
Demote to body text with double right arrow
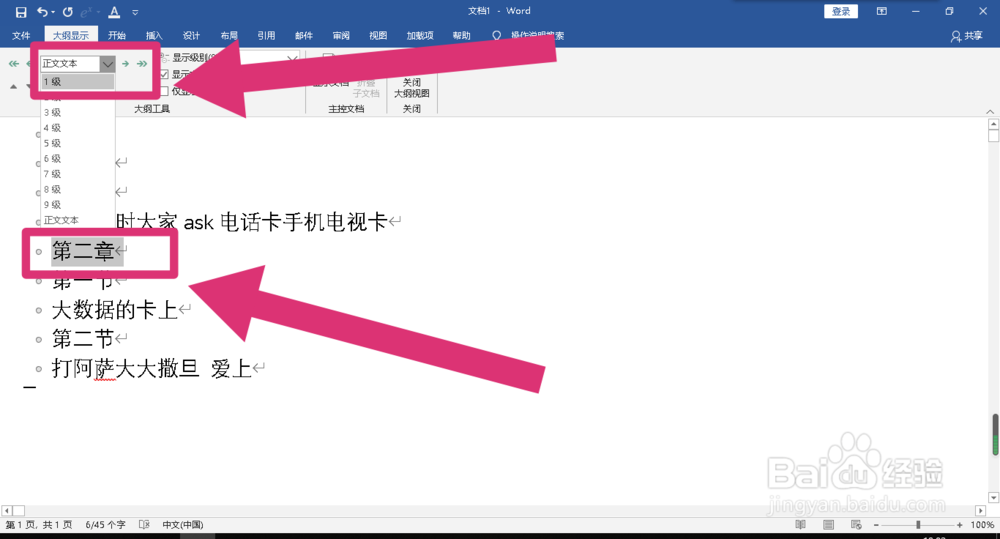point(142,64)
